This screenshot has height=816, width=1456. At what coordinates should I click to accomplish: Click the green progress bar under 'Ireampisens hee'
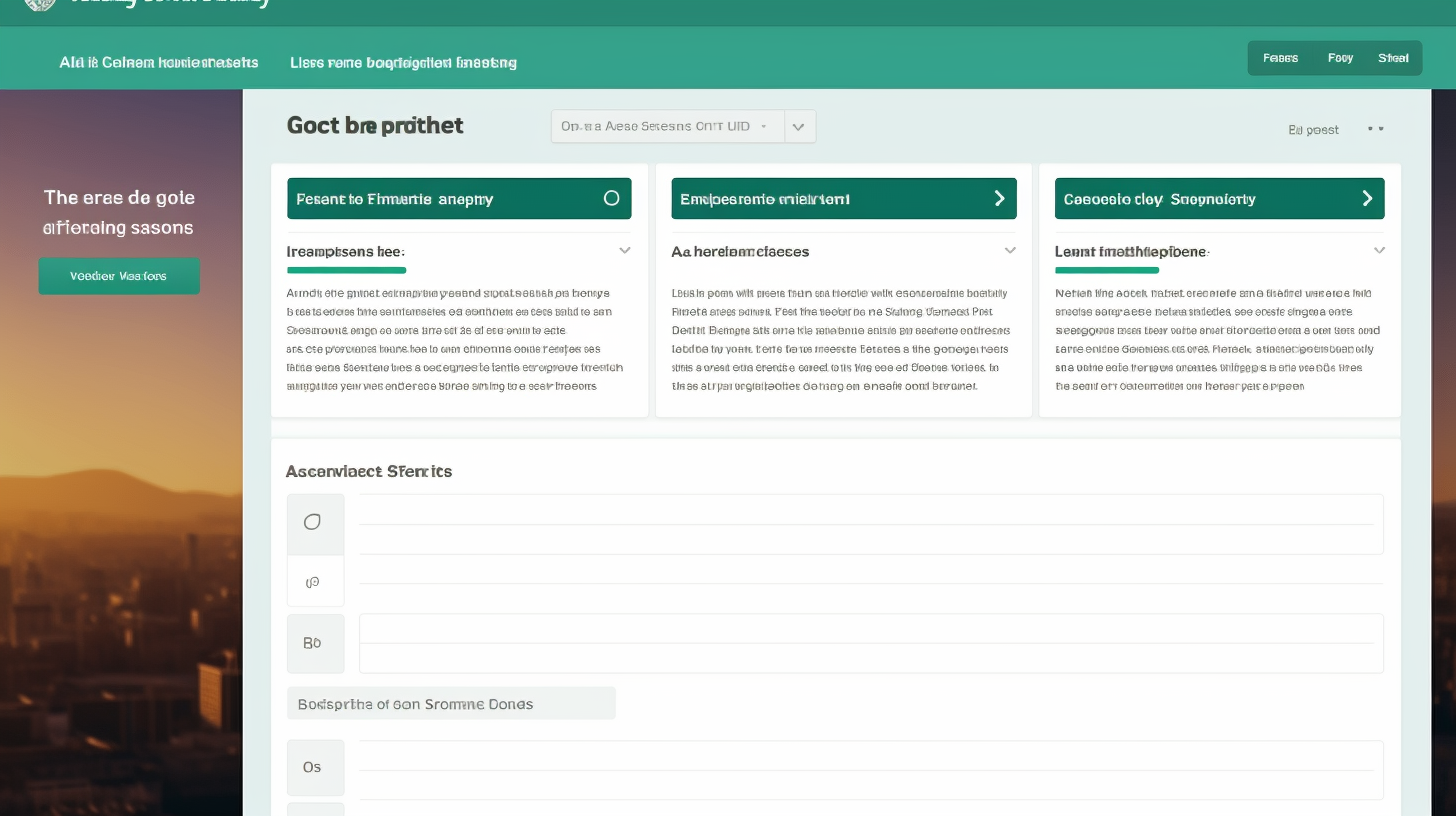[x=346, y=270]
